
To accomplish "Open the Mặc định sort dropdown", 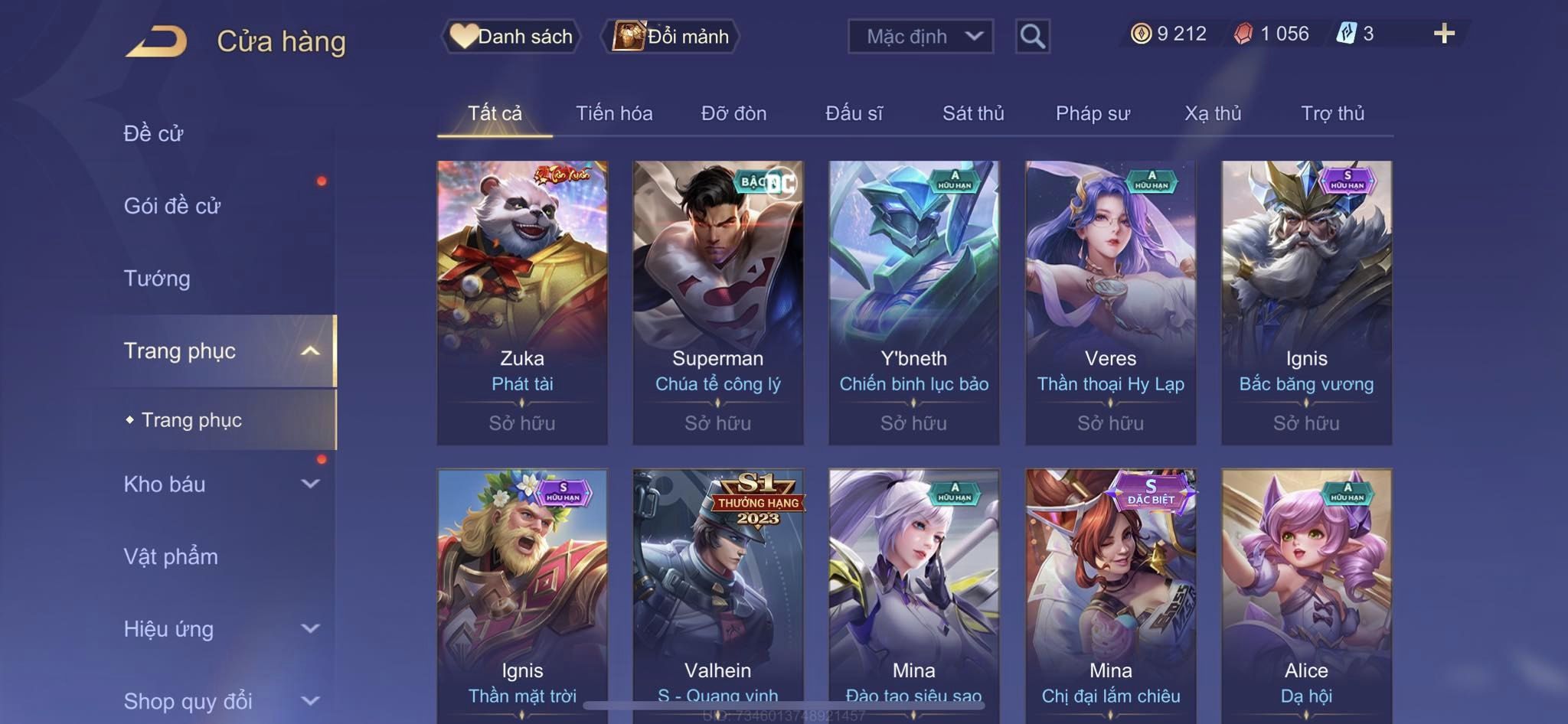I will 920,36.
